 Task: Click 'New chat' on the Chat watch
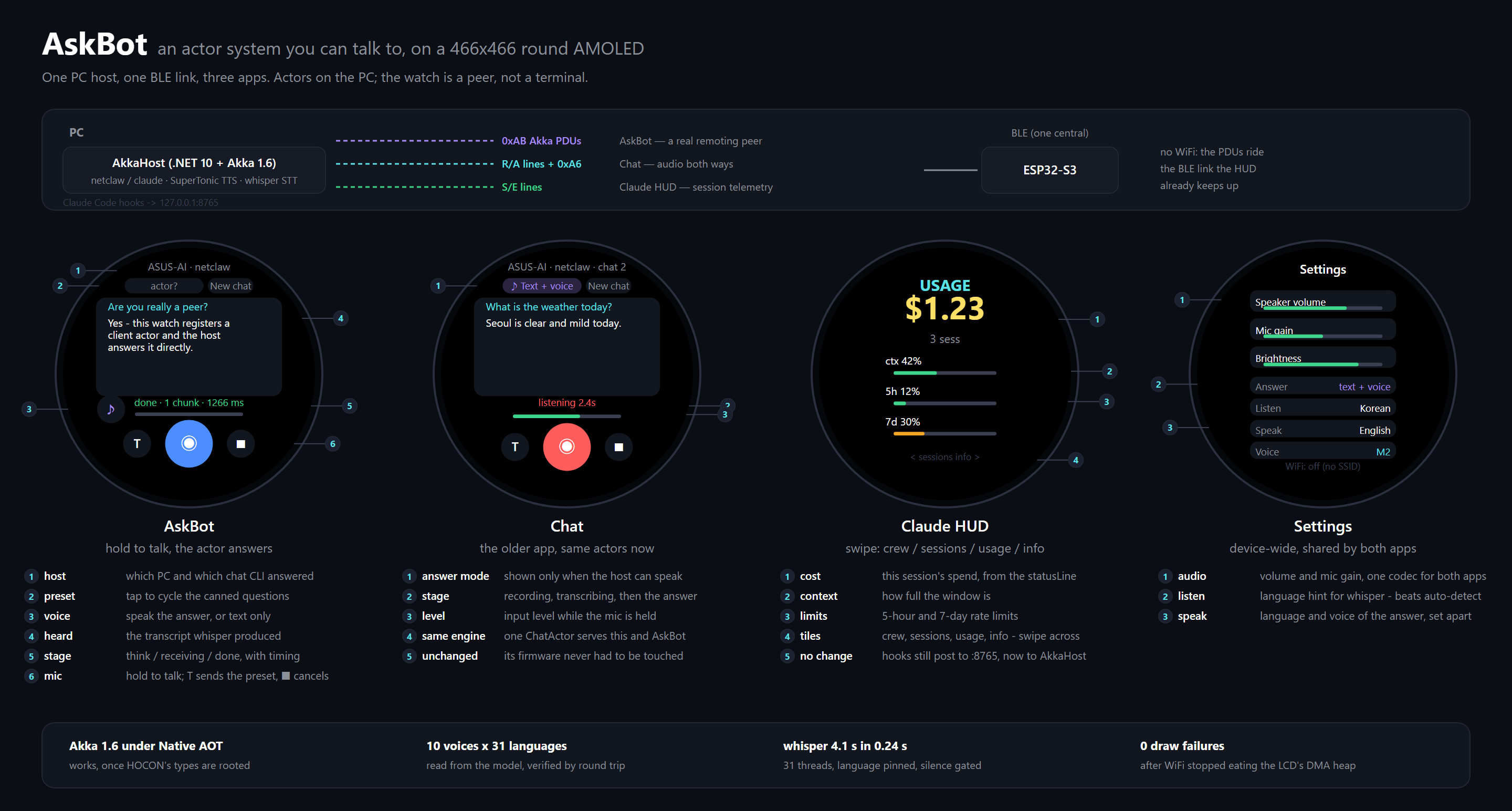pos(608,286)
